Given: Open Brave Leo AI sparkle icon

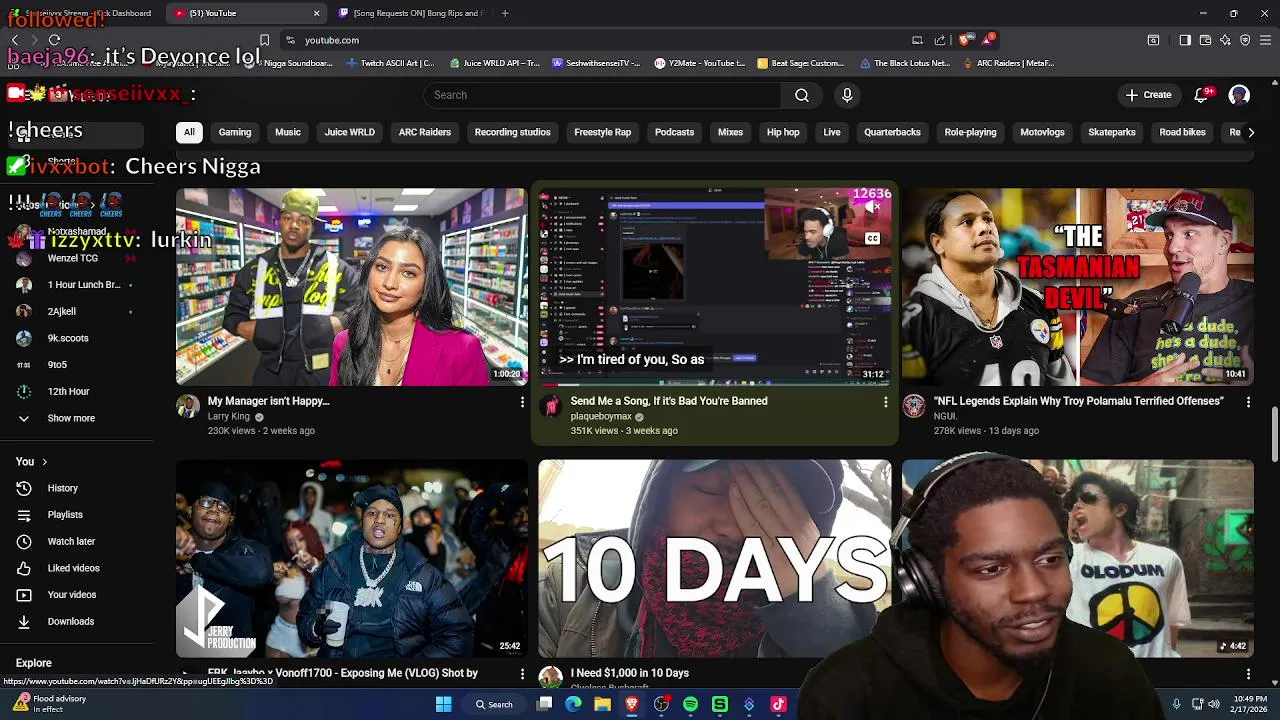Looking at the screenshot, I should pyautogui.click(x=1225, y=40).
